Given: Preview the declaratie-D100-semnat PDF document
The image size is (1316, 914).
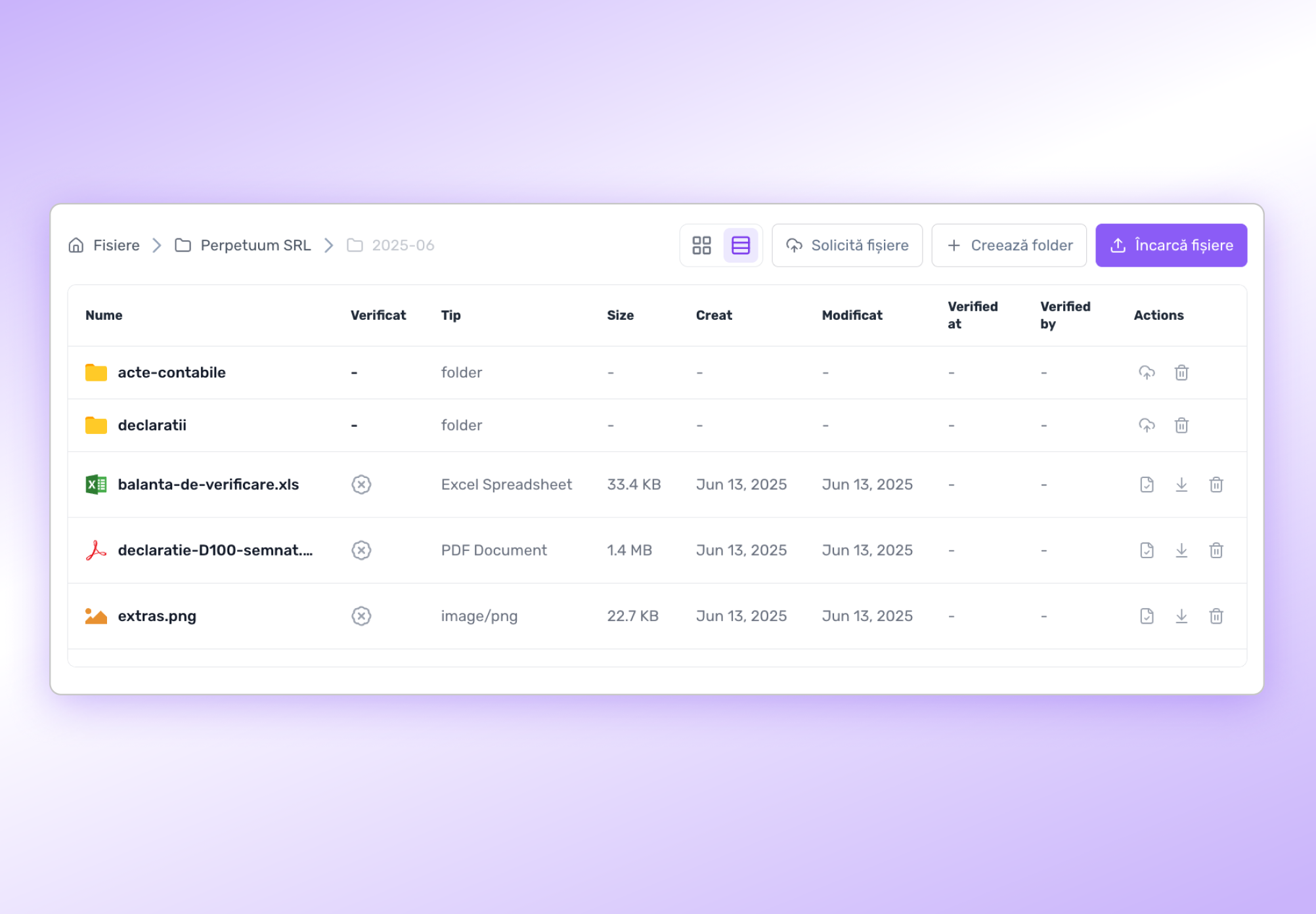Looking at the screenshot, I should tap(1147, 550).
